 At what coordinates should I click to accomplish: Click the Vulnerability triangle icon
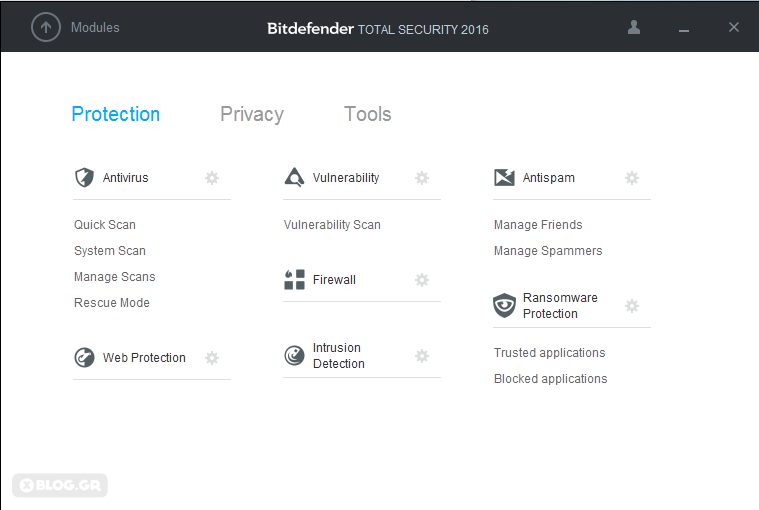coord(294,178)
